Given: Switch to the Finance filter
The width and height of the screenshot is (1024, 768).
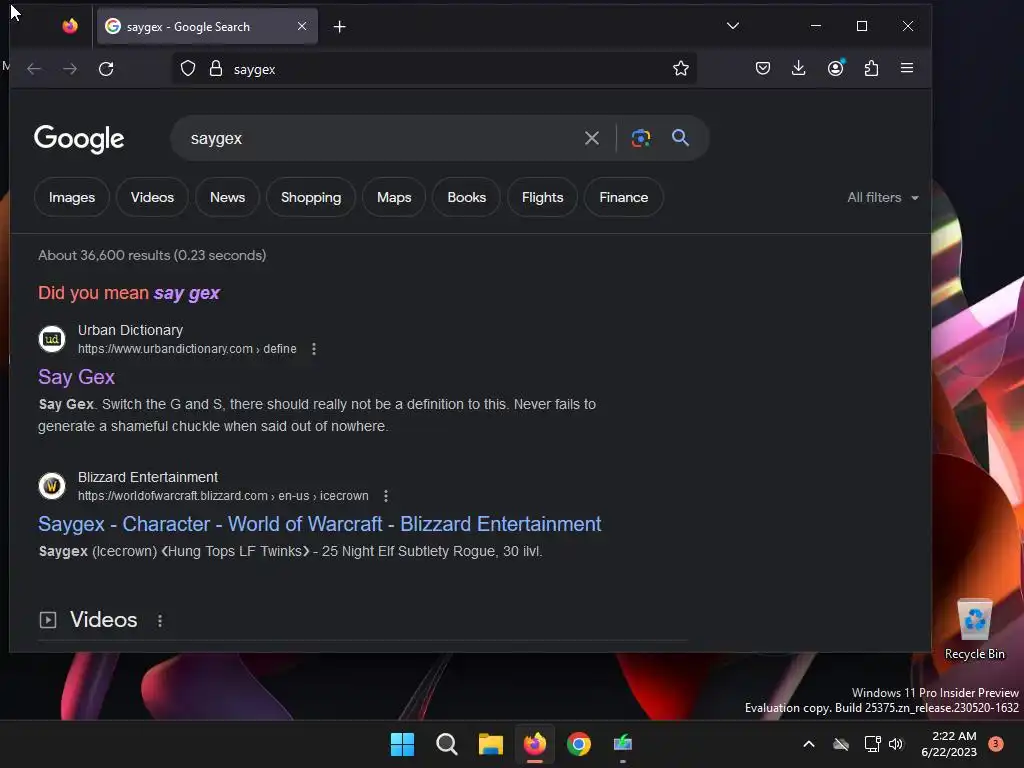Looking at the screenshot, I should [x=624, y=197].
